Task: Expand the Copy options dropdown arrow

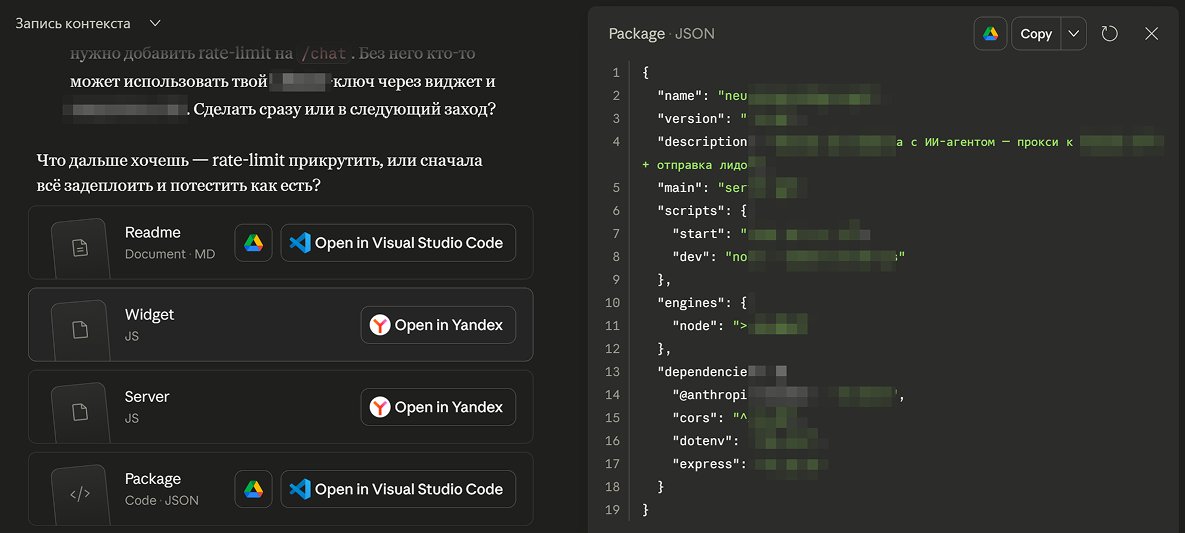Action: point(1074,34)
